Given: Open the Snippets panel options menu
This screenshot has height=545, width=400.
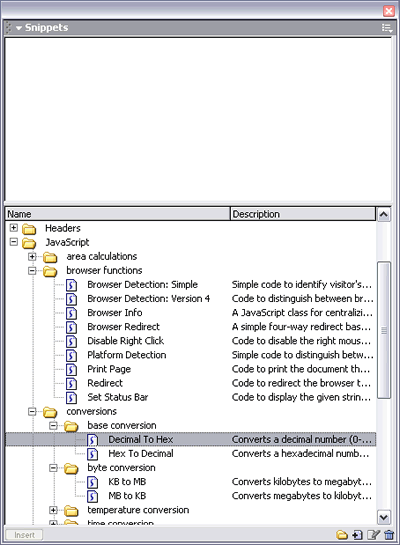Looking at the screenshot, I should [387, 28].
